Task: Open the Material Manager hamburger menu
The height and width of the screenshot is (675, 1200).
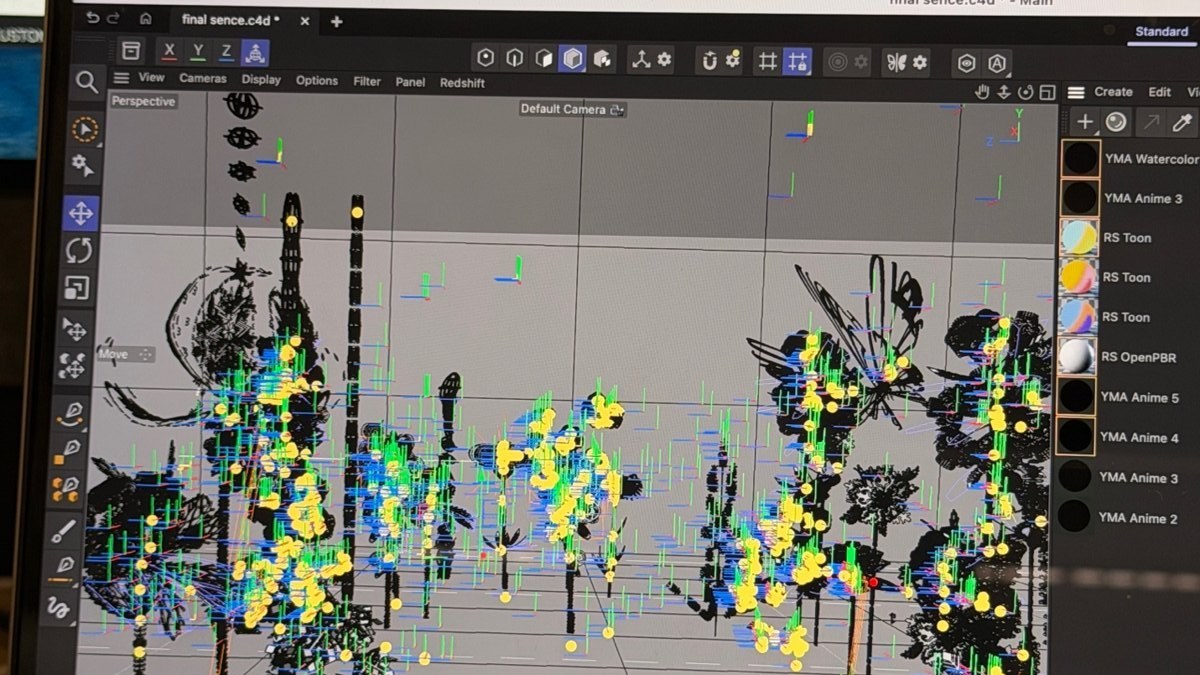Action: point(1076,92)
